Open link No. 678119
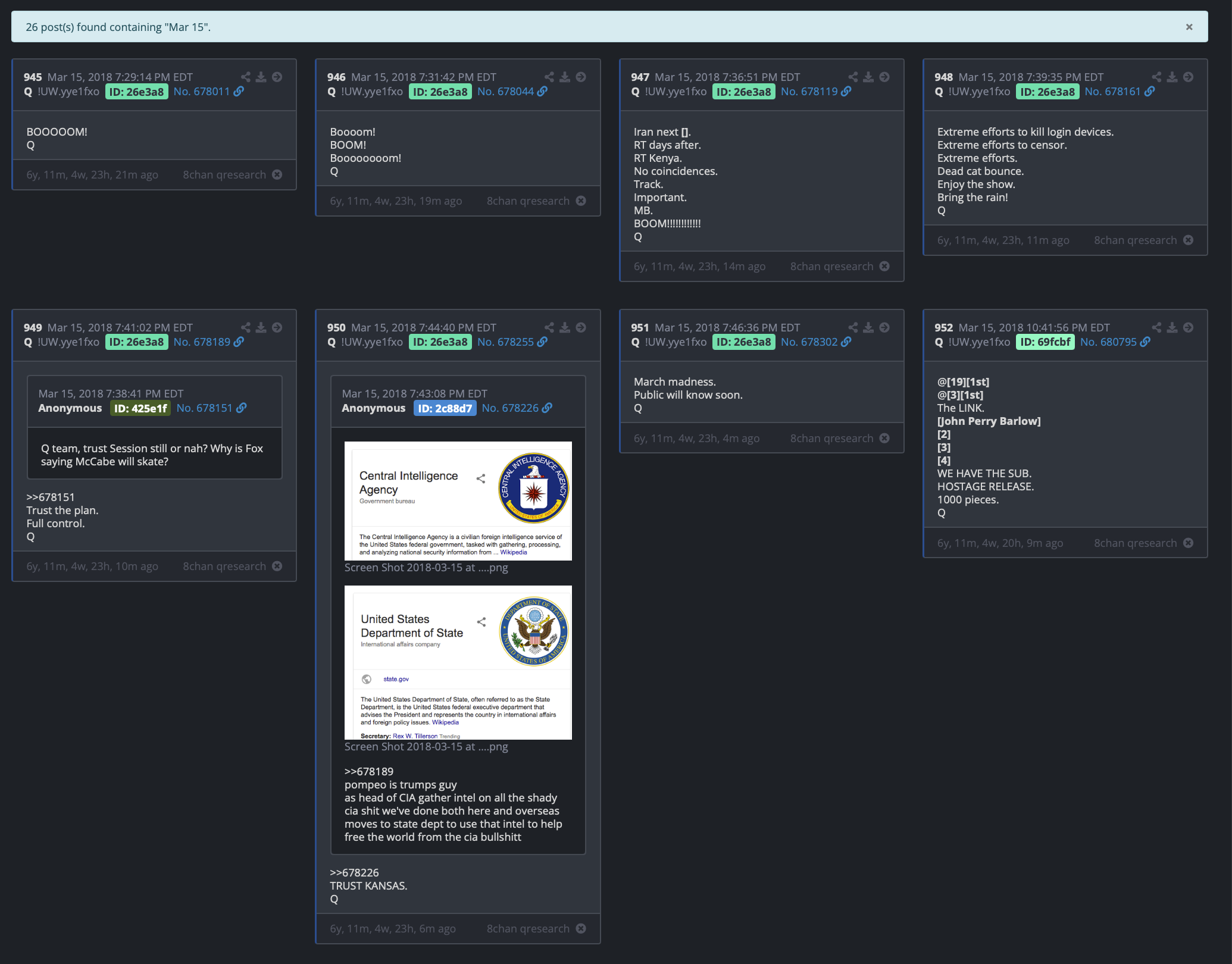1232x964 pixels. (816, 92)
